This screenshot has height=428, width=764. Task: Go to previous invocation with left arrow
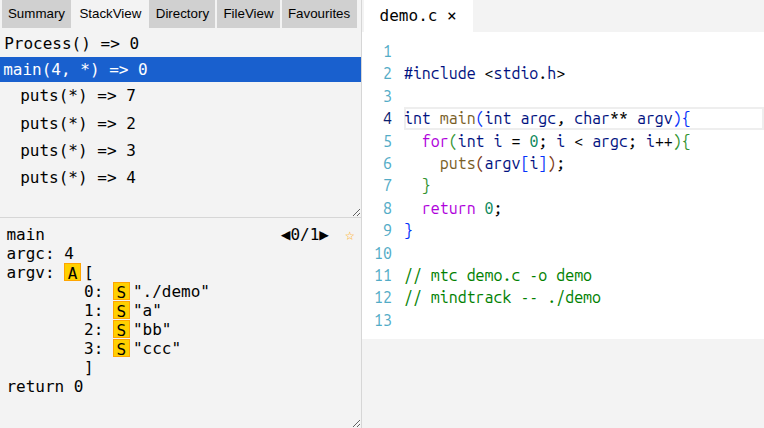(286, 235)
